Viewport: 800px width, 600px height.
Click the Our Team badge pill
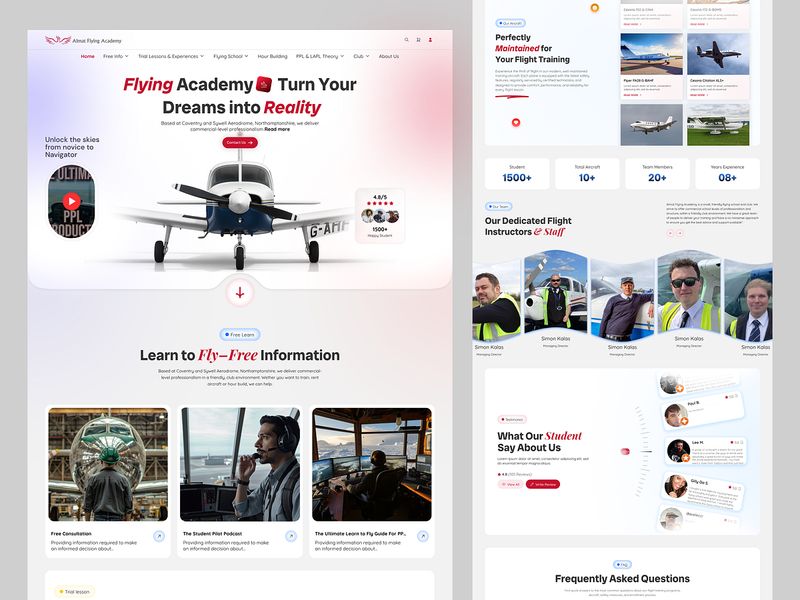pyautogui.click(x=498, y=207)
